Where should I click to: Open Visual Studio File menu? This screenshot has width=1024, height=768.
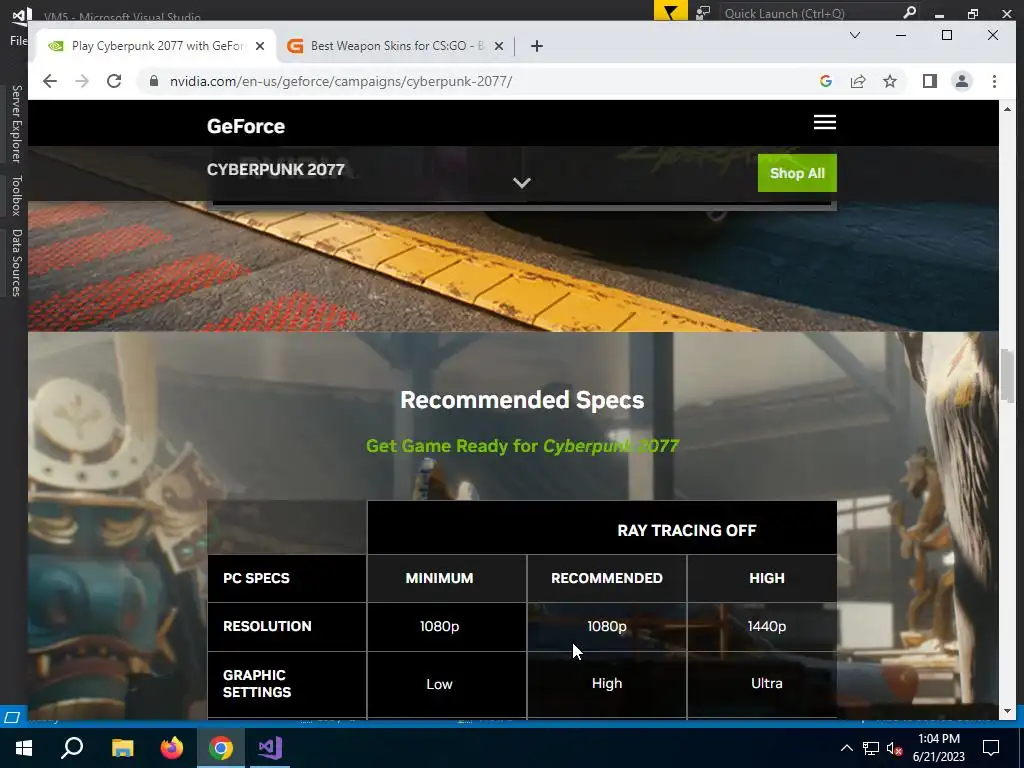[18, 40]
